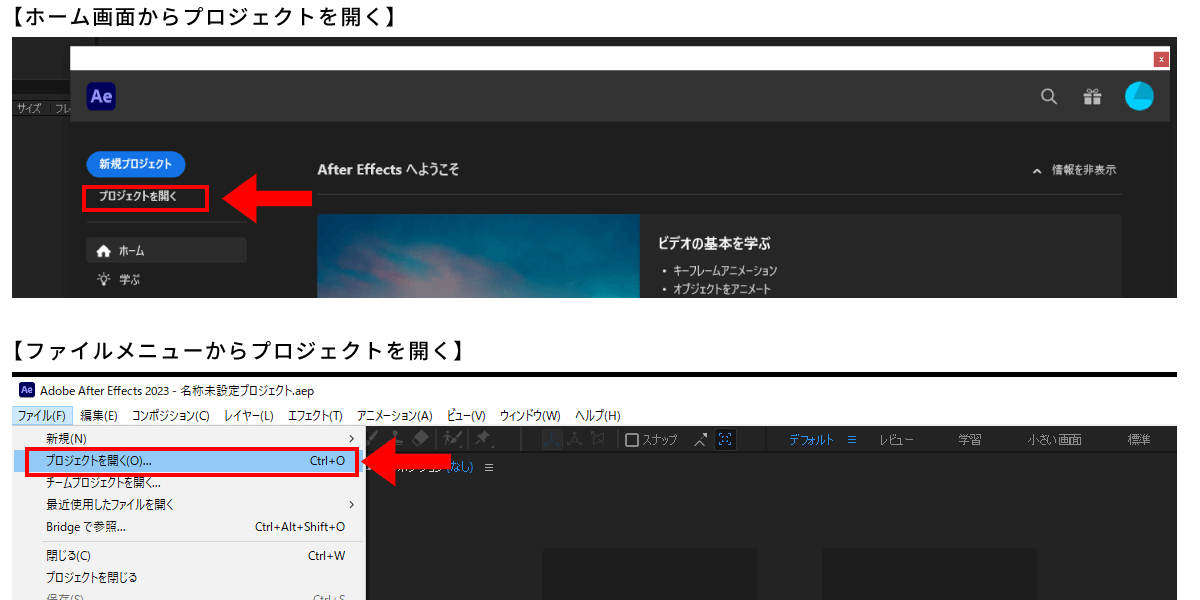Switch to the 学習 workspace tab
1200x600 pixels.
(x=969, y=440)
